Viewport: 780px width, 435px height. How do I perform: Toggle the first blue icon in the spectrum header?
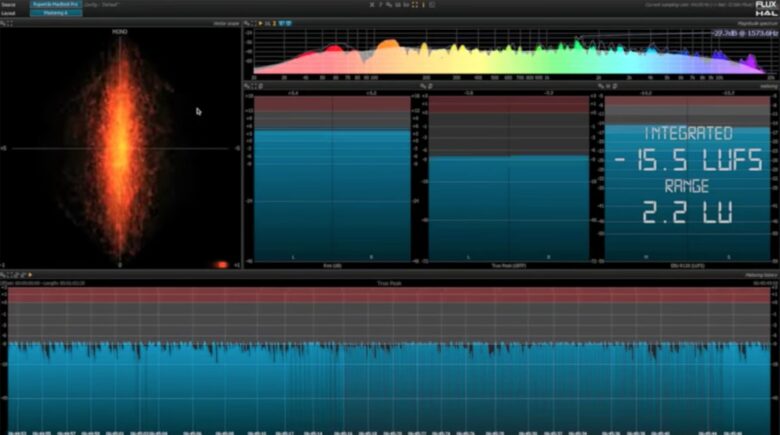click(280, 22)
